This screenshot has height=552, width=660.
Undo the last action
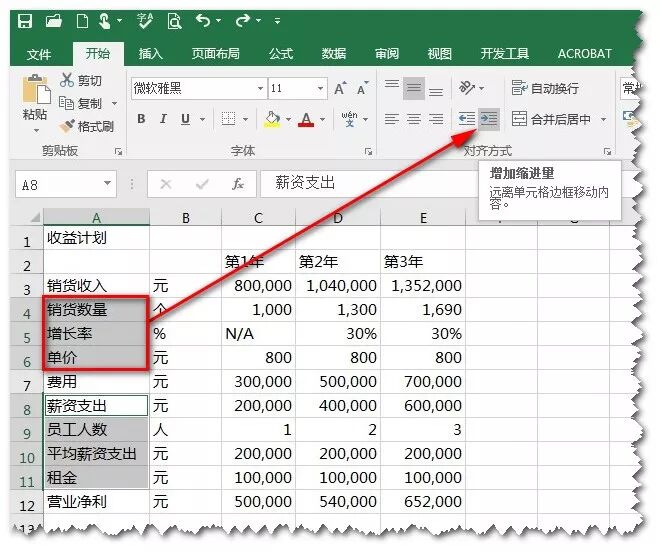203,20
